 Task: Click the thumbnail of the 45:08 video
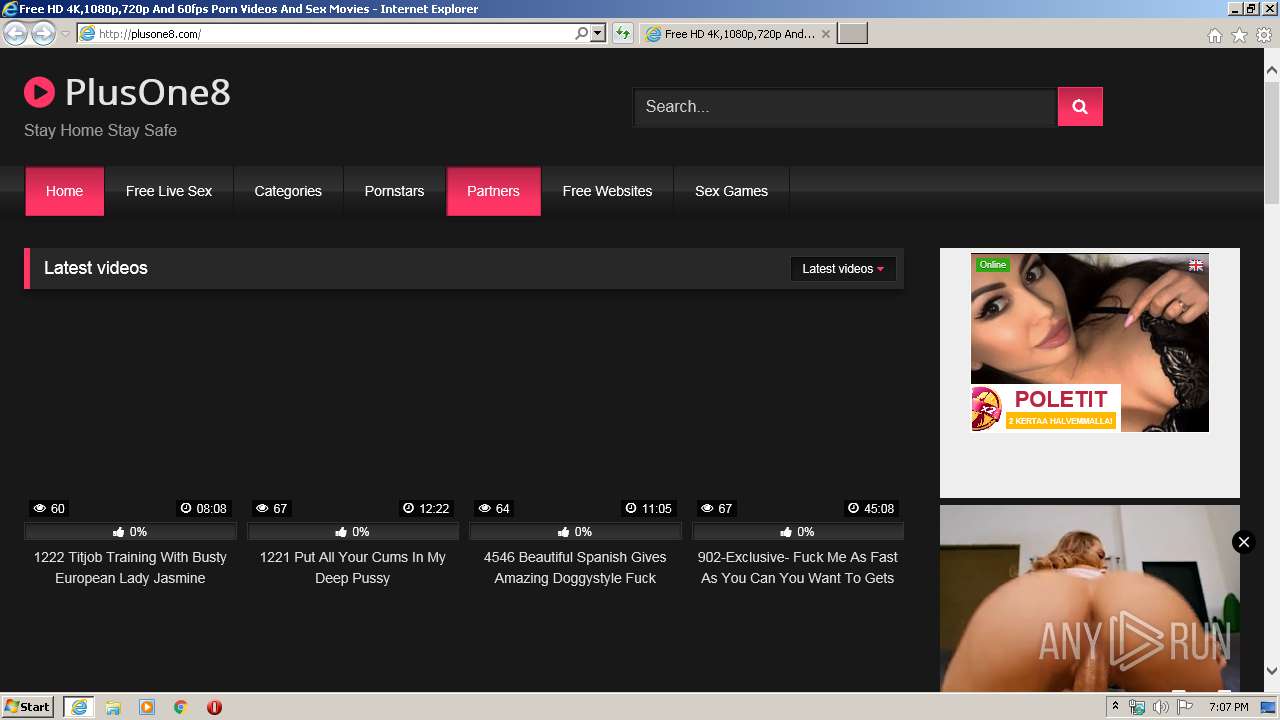coord(798,410)
